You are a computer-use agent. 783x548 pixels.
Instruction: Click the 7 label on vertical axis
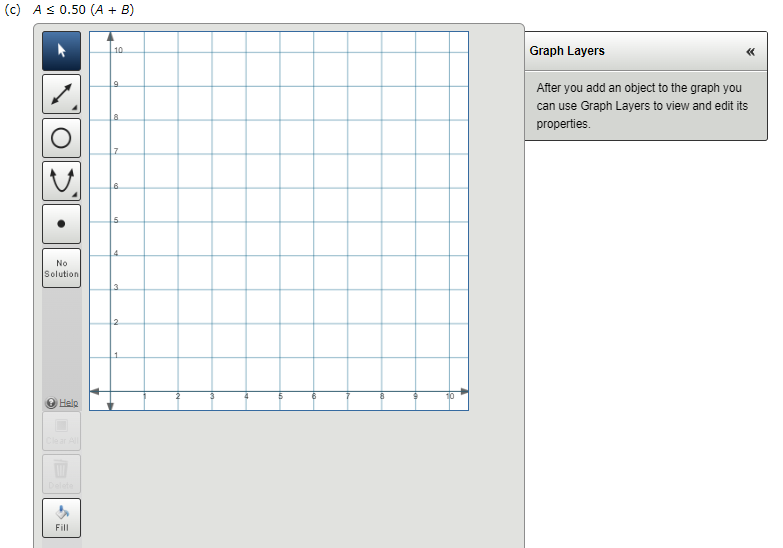click(x=116, y=151)
